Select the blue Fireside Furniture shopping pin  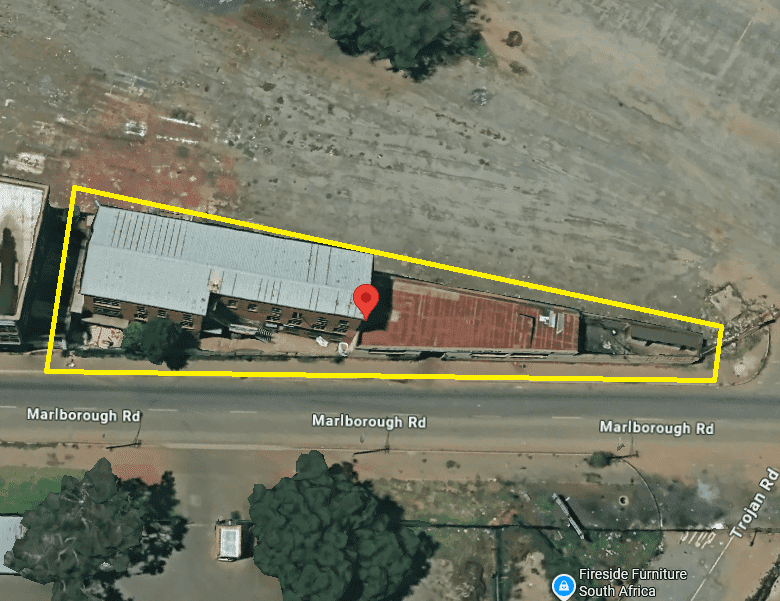(563, 586)
